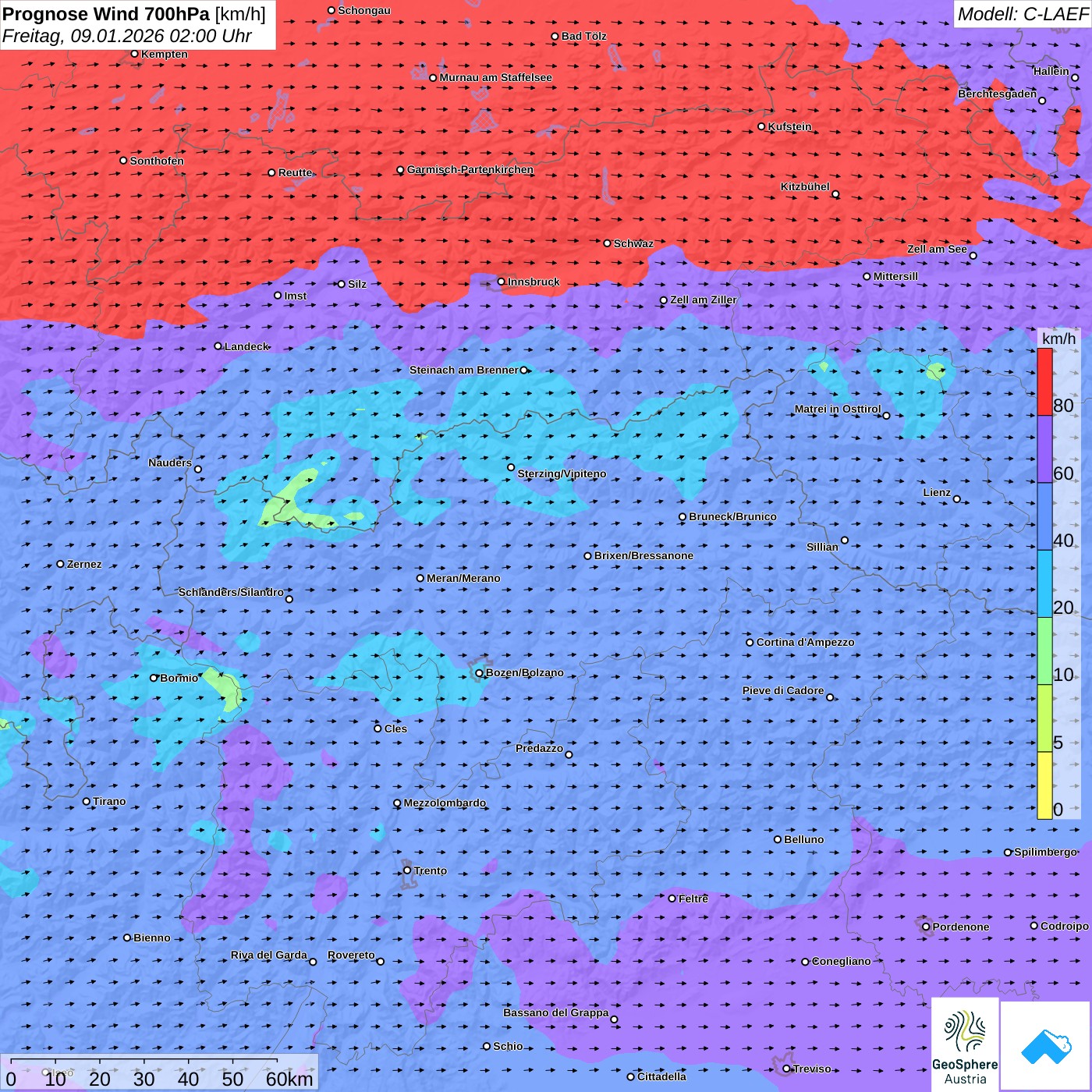Click the Conegliano city label
1092x1092 pixels.
(841, 961)
